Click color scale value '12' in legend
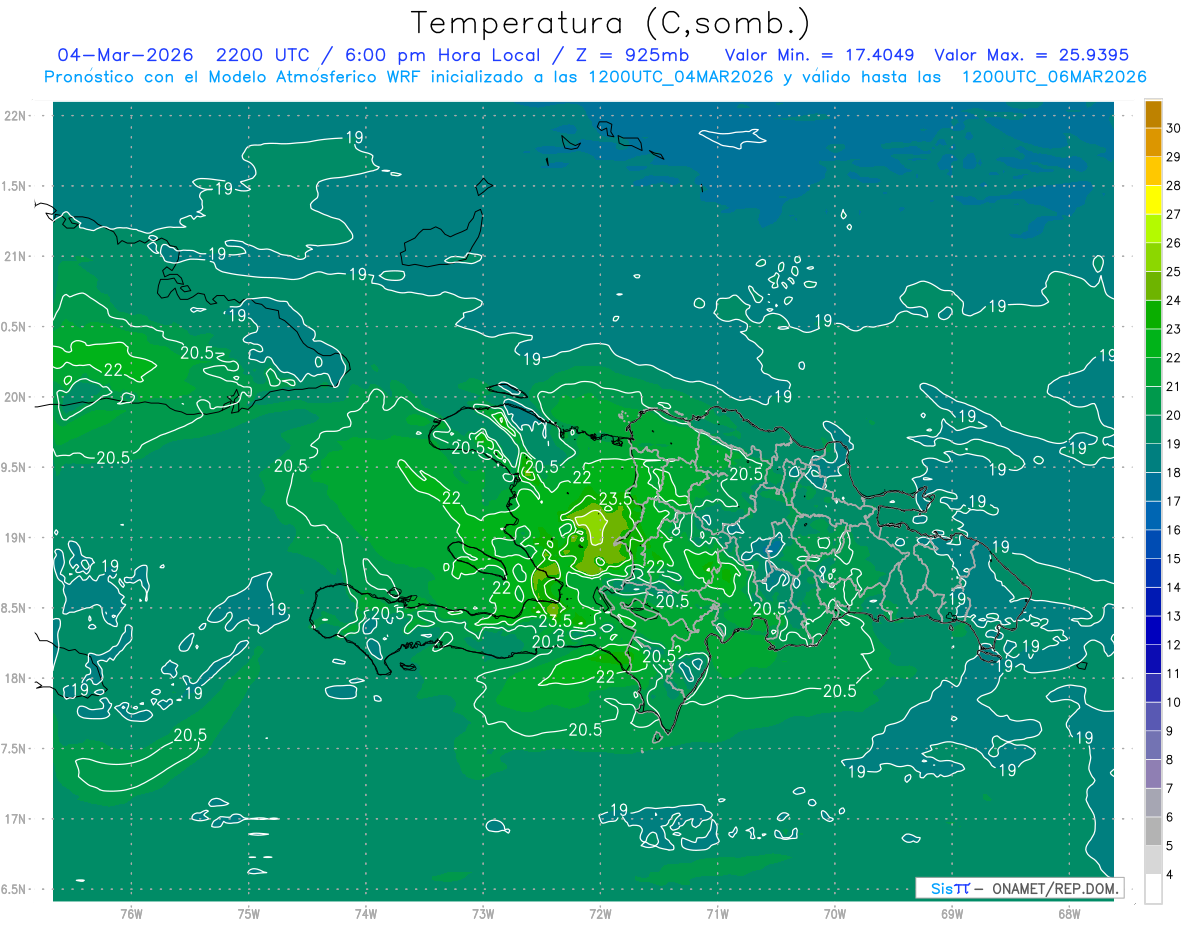The image size is (1200, 927). coord(1174,645)
